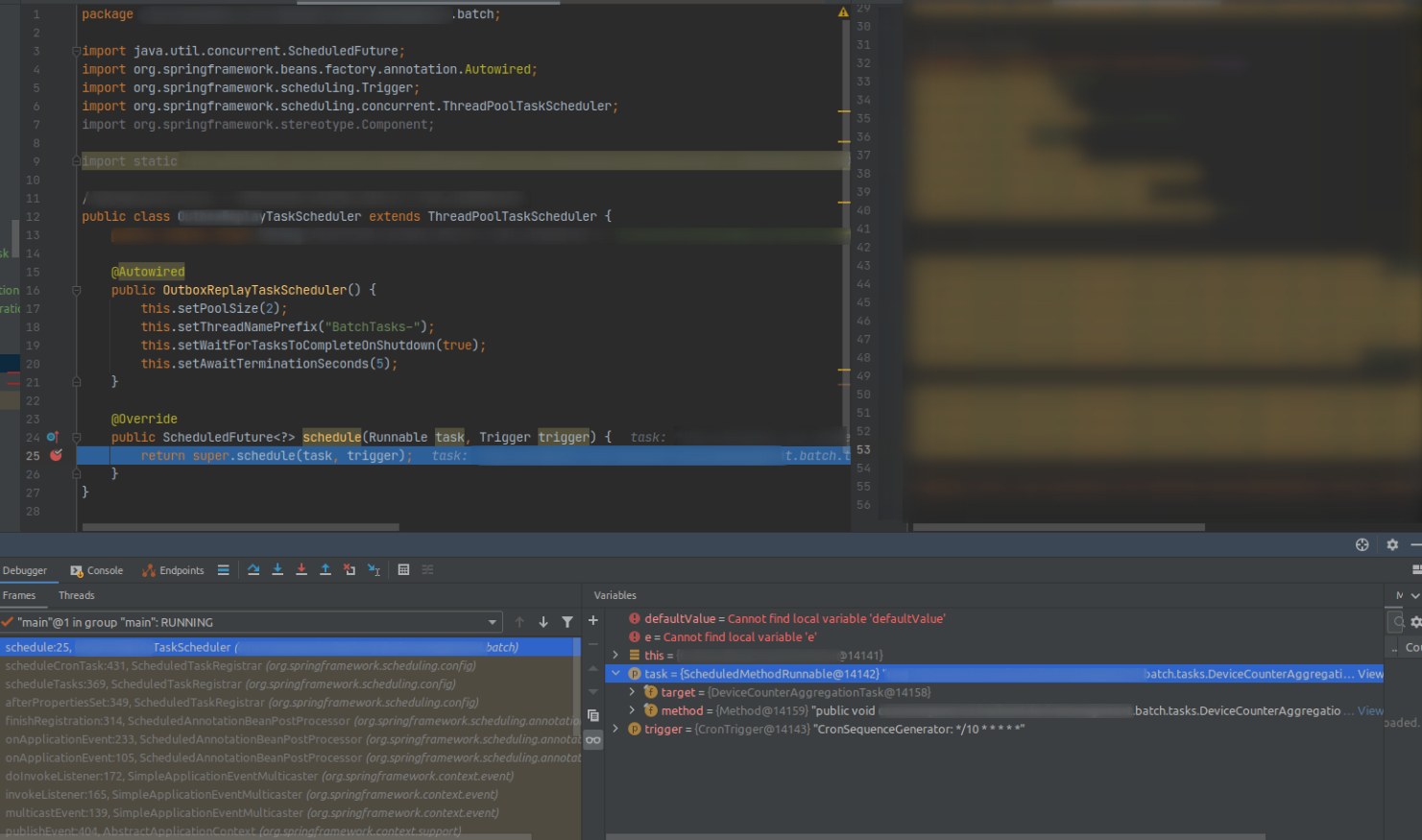
Task: Select the previous frame up arrow
Action: point(519,622)
